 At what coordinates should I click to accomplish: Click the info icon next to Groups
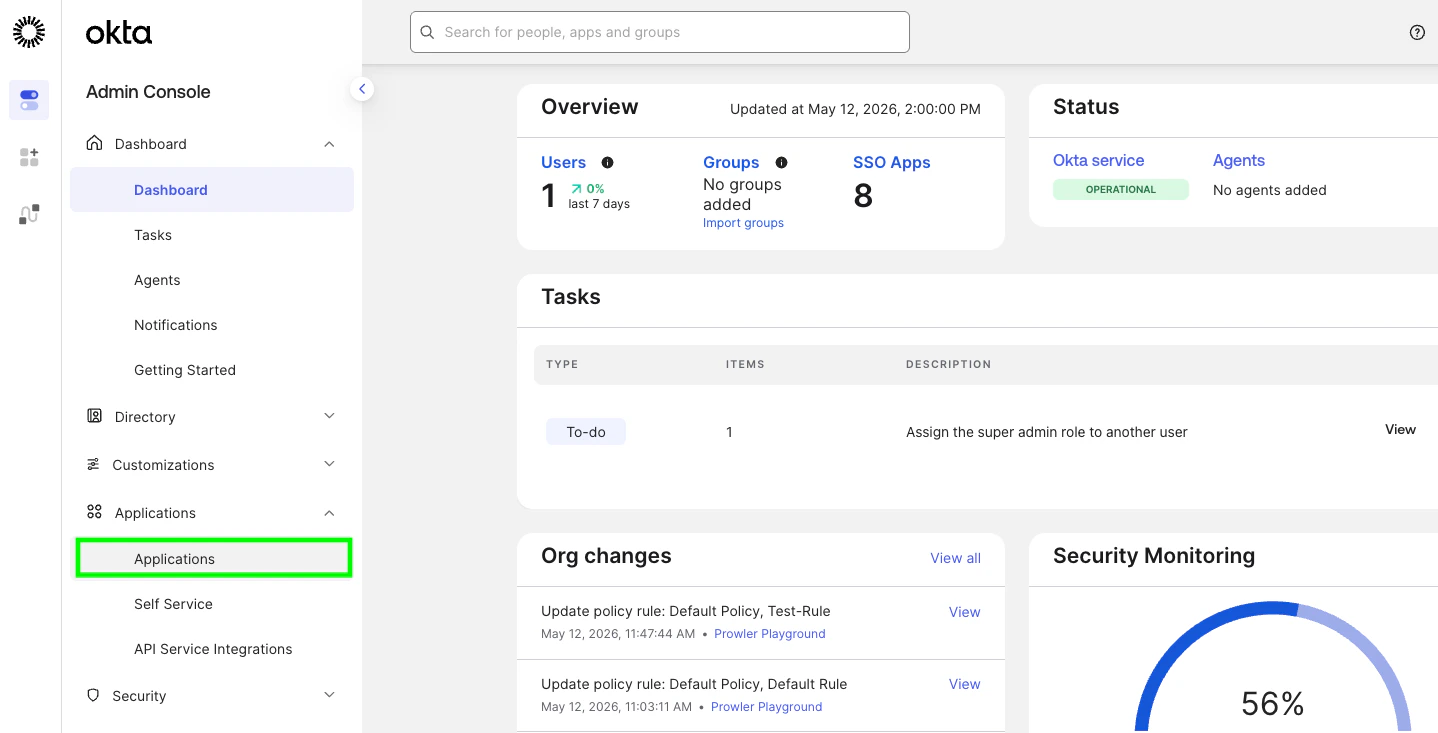[x=782, y=162]
